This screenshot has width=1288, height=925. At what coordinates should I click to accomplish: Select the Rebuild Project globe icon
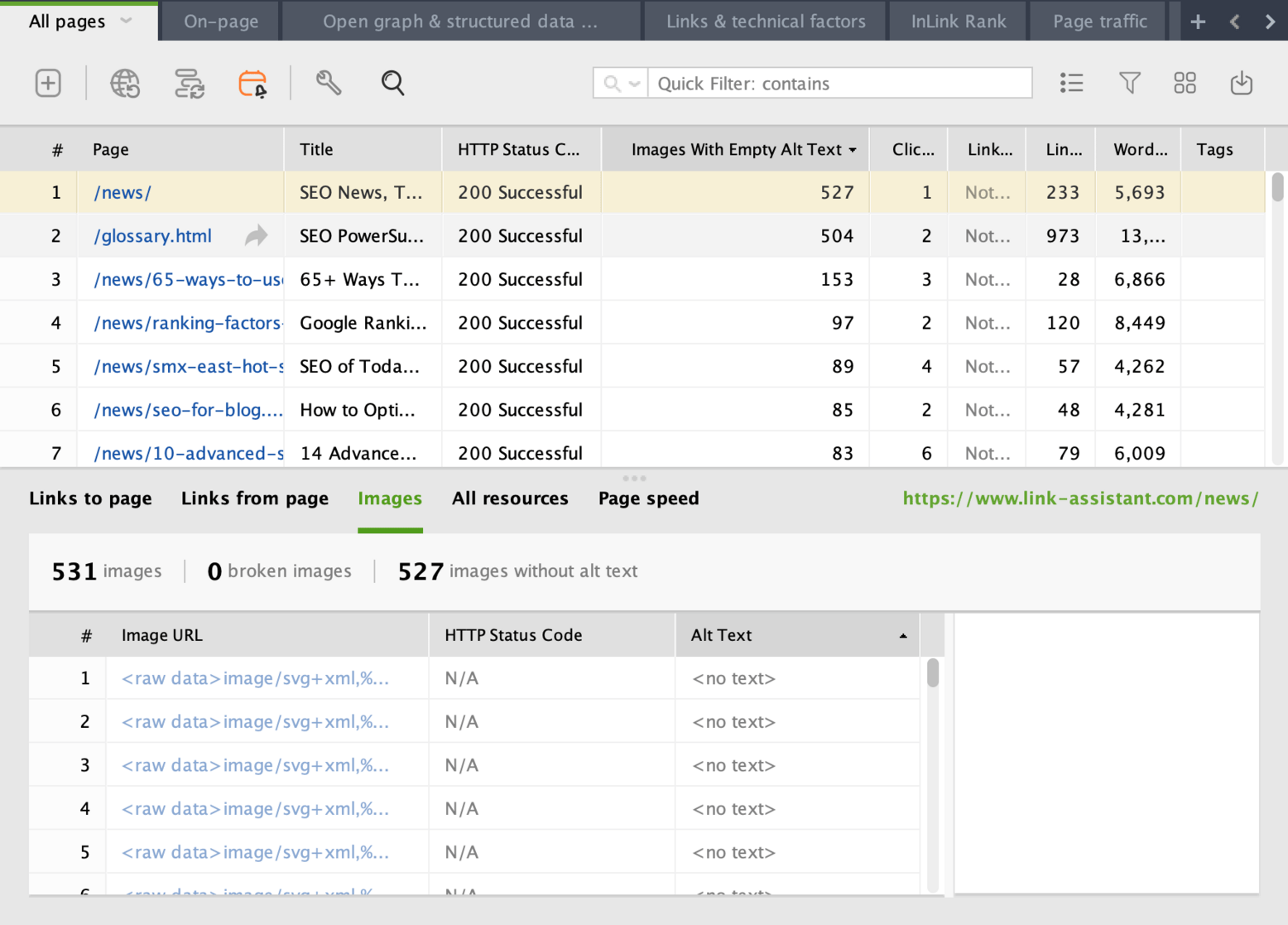pos(125,83)
